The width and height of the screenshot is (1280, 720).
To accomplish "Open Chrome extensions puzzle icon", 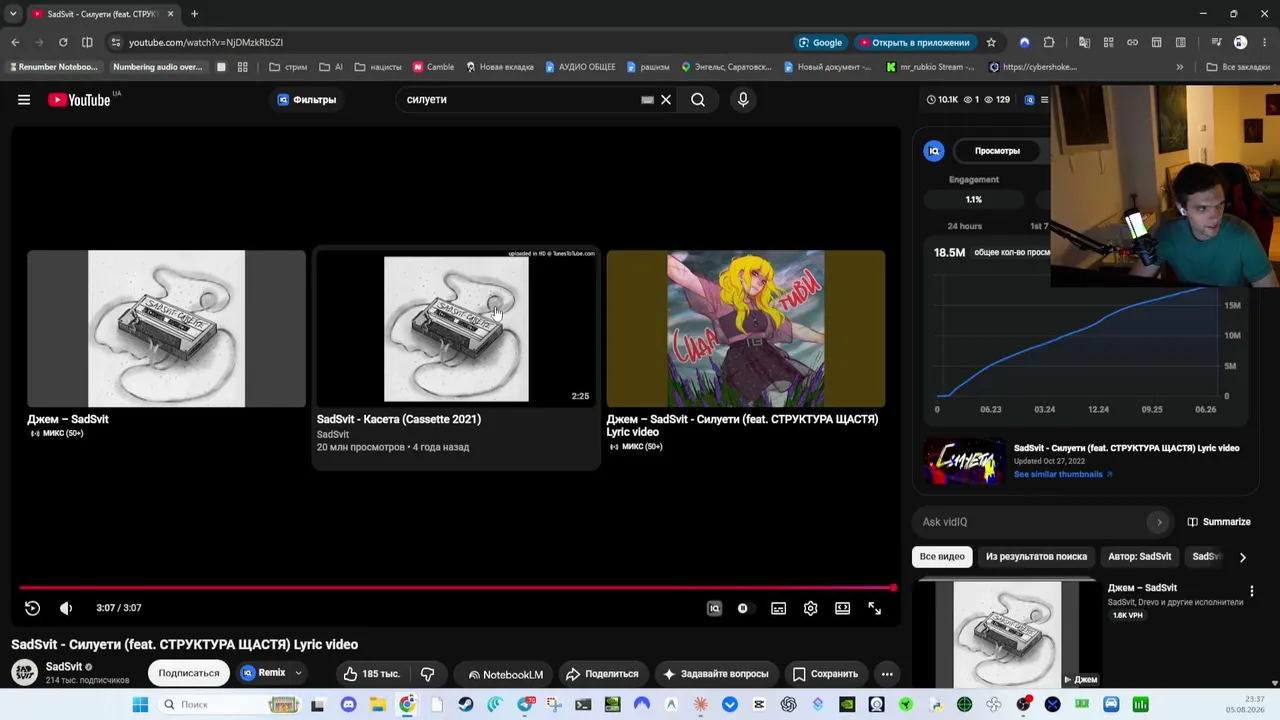I will [x=1049, y=42].
